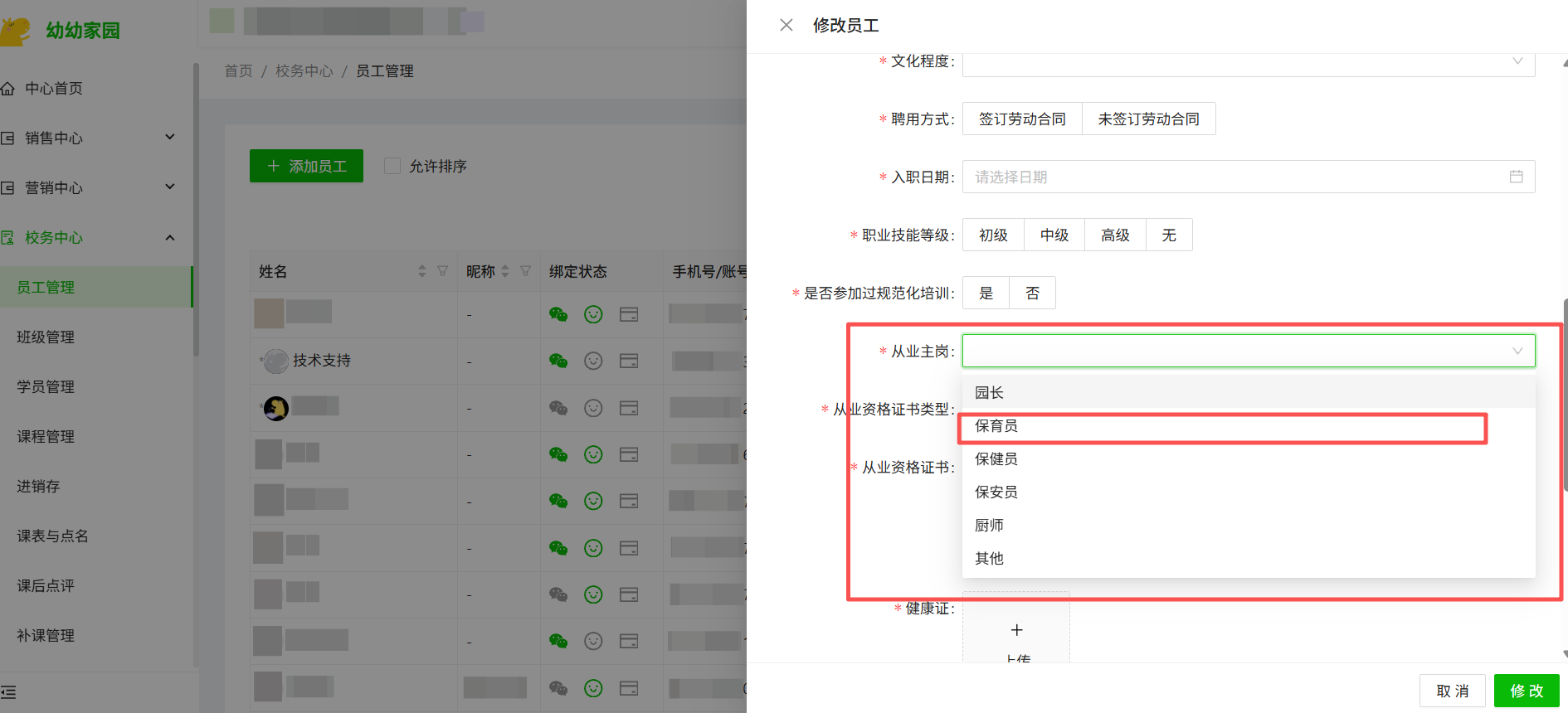Screen dimensions: 1568x713
Task: Click the card icon in 技术支持 row
Action: pyautogui.click(x=629, y=361)
